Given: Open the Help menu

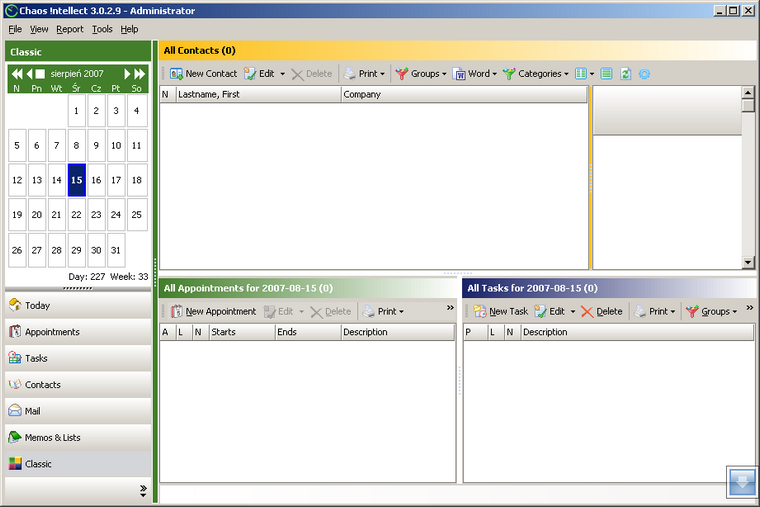Looking at the screenshot, I should [129, 29].
